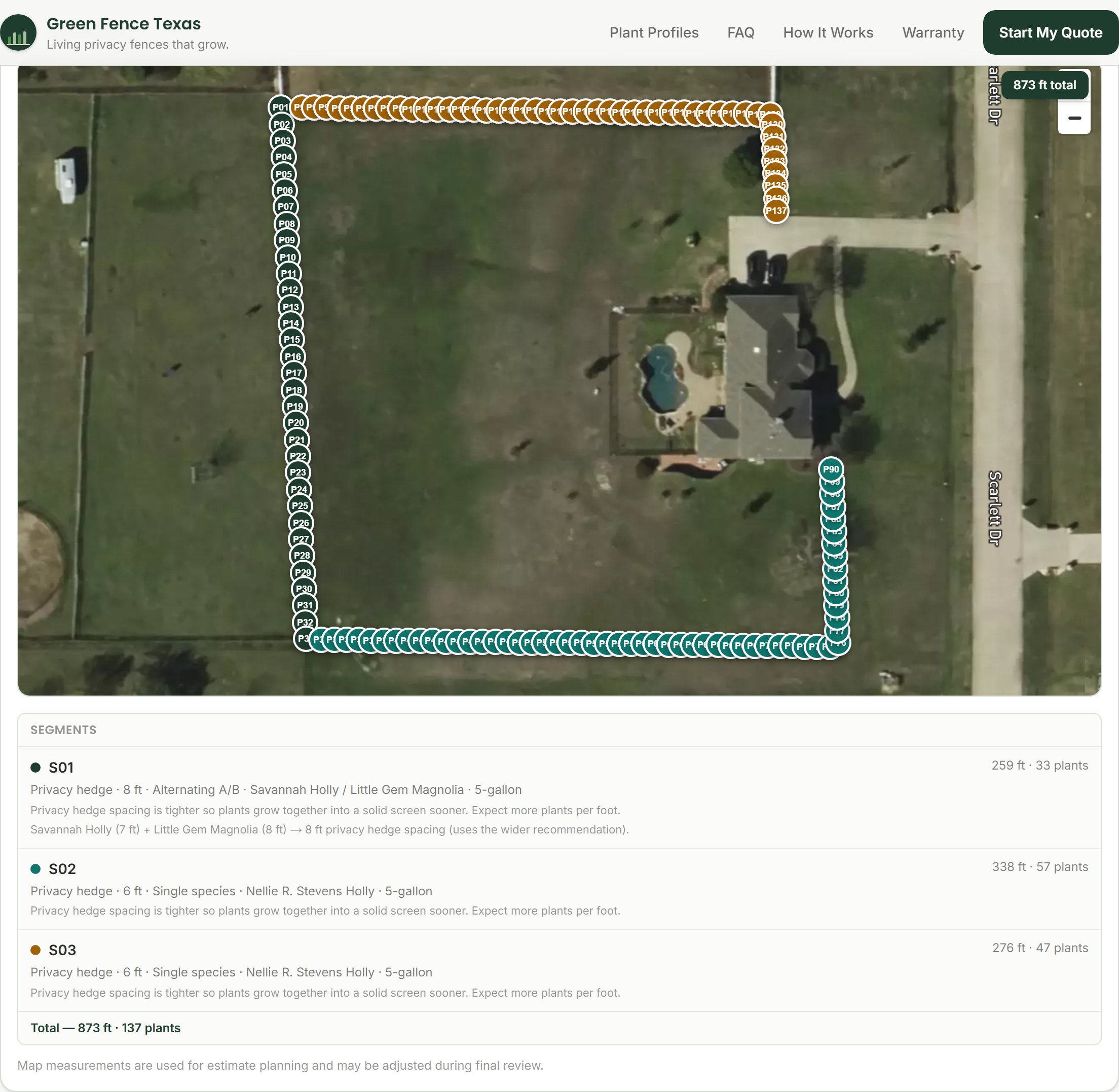
Task: Select the S01 segment heading
Action: [61, 768]
